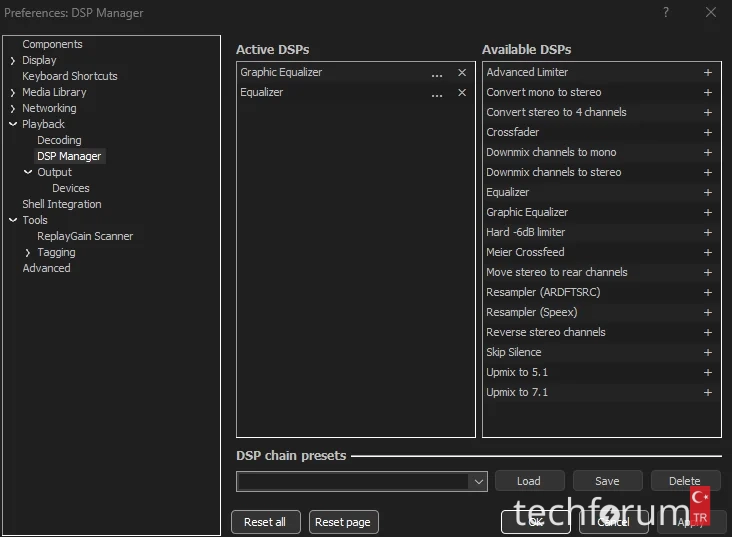Open Keyboard Shortcuts preferences page
Screen dimensions: 732x537
tap(70, 76)
